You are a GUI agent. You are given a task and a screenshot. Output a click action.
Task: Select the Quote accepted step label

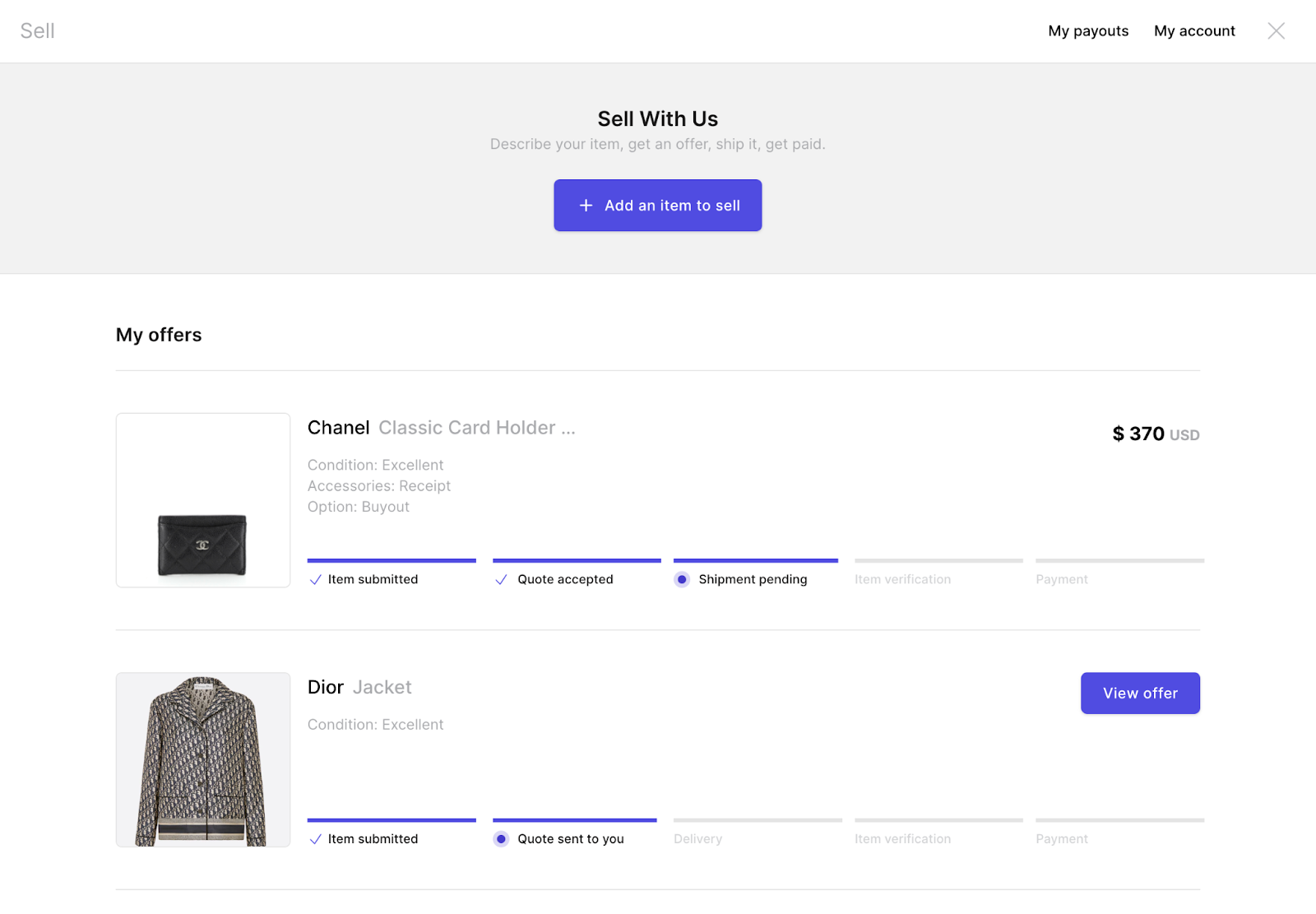point(566,580)
